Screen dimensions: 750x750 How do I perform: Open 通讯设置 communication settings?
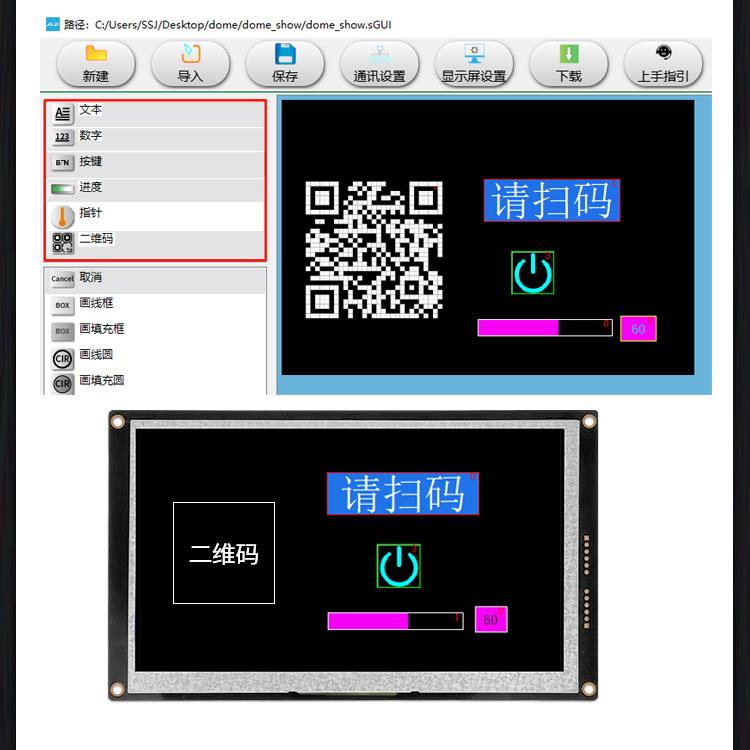point(379,64)
